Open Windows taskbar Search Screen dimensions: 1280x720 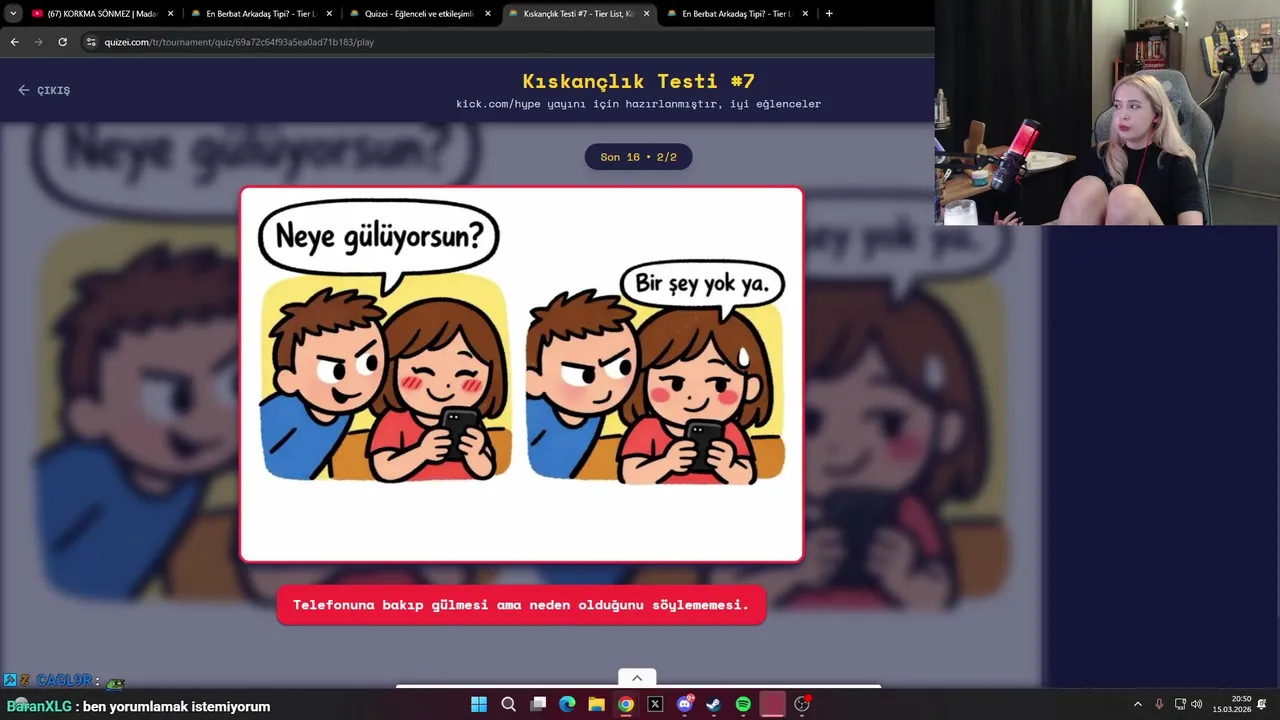click(508, 704)
